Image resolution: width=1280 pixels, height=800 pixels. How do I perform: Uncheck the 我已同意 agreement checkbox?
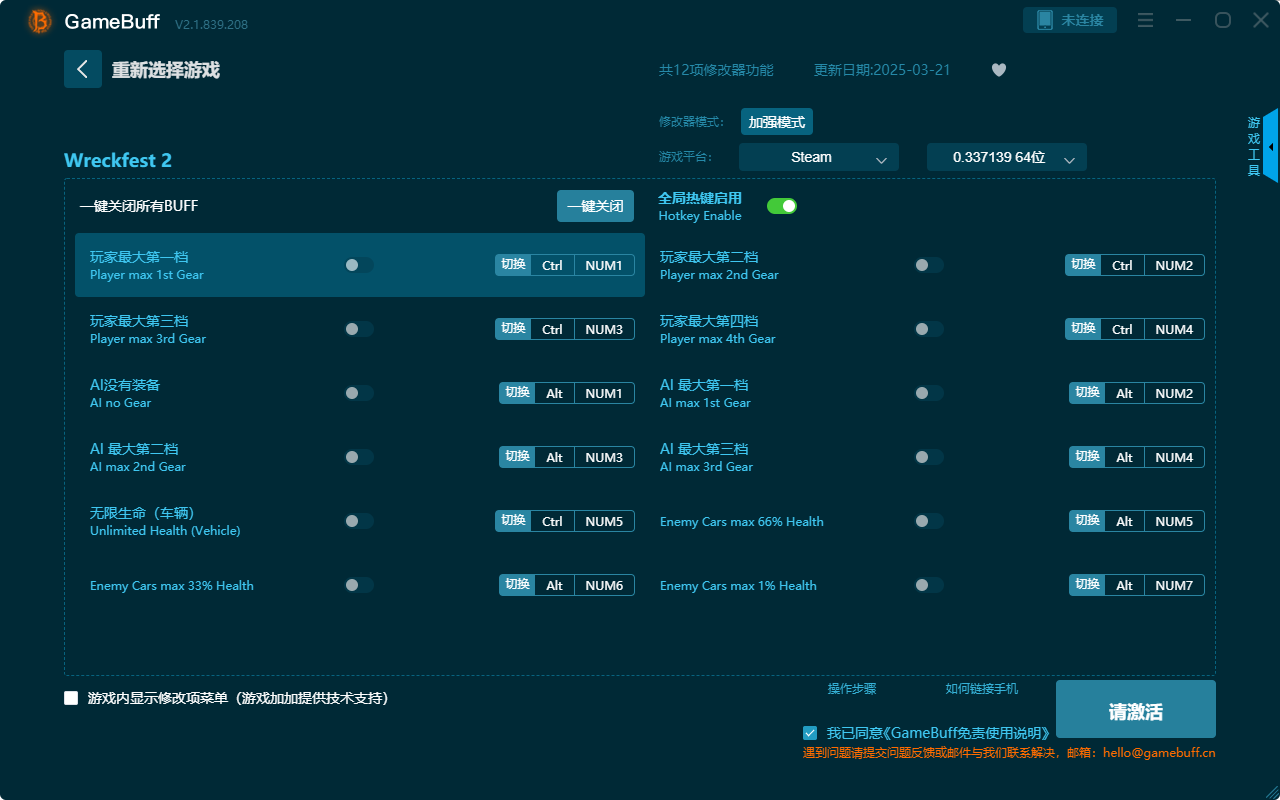pos(810,732)
